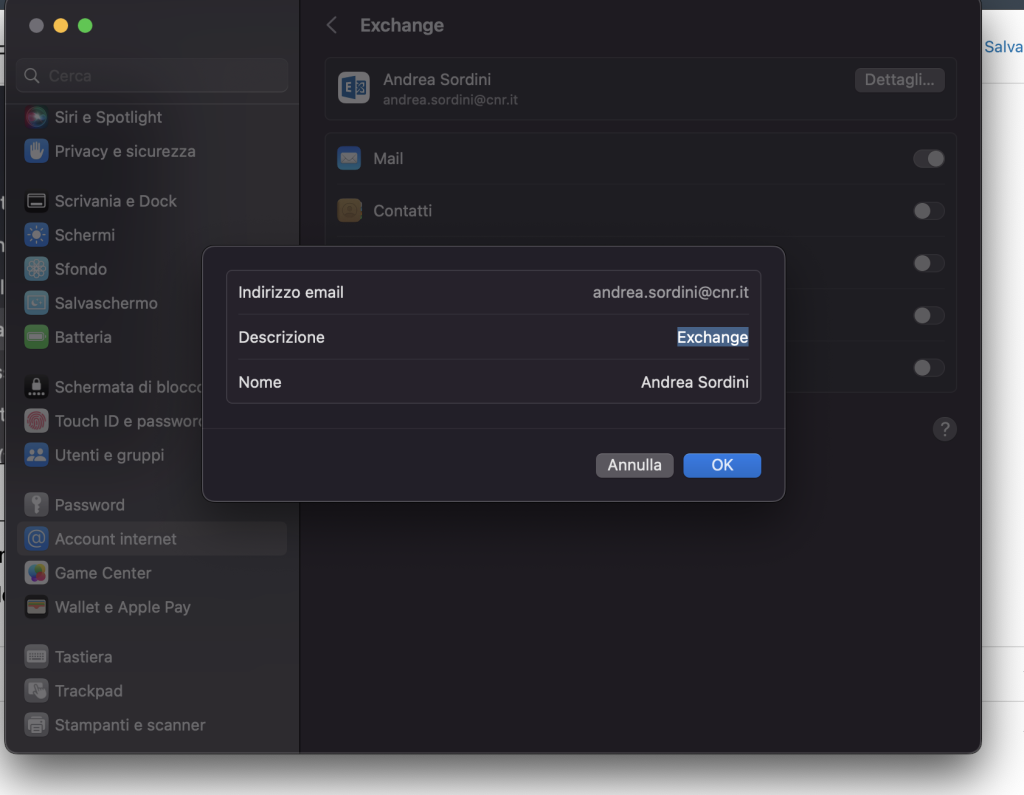Click the Nome label in dialog
The height and width of the screenshot is (795, 1024).
260,382
